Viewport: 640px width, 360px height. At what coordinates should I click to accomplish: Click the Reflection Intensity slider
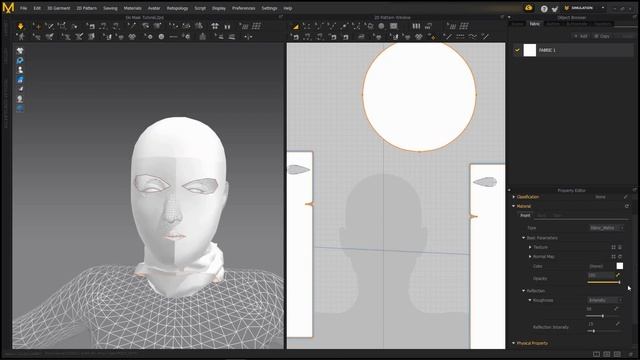(x=604, y=331)
